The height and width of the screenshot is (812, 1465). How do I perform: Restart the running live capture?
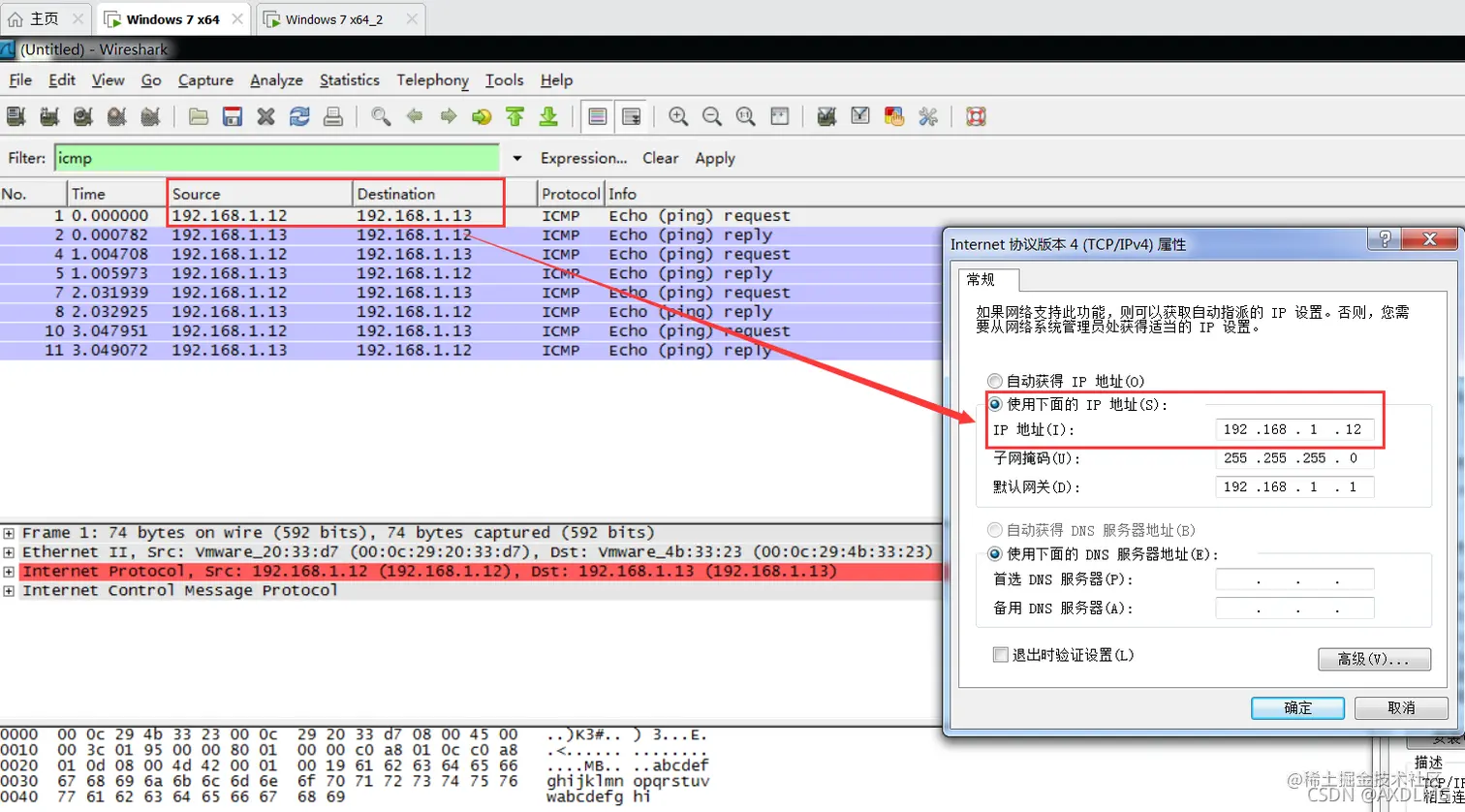150,117
